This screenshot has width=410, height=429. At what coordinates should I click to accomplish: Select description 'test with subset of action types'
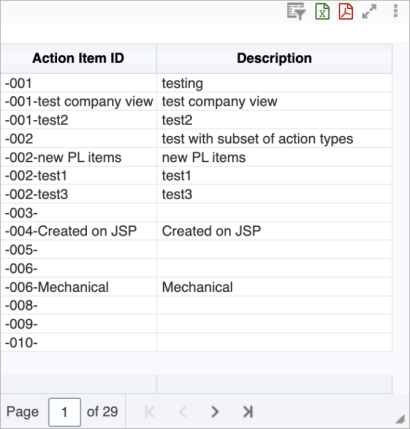point(257,139)
